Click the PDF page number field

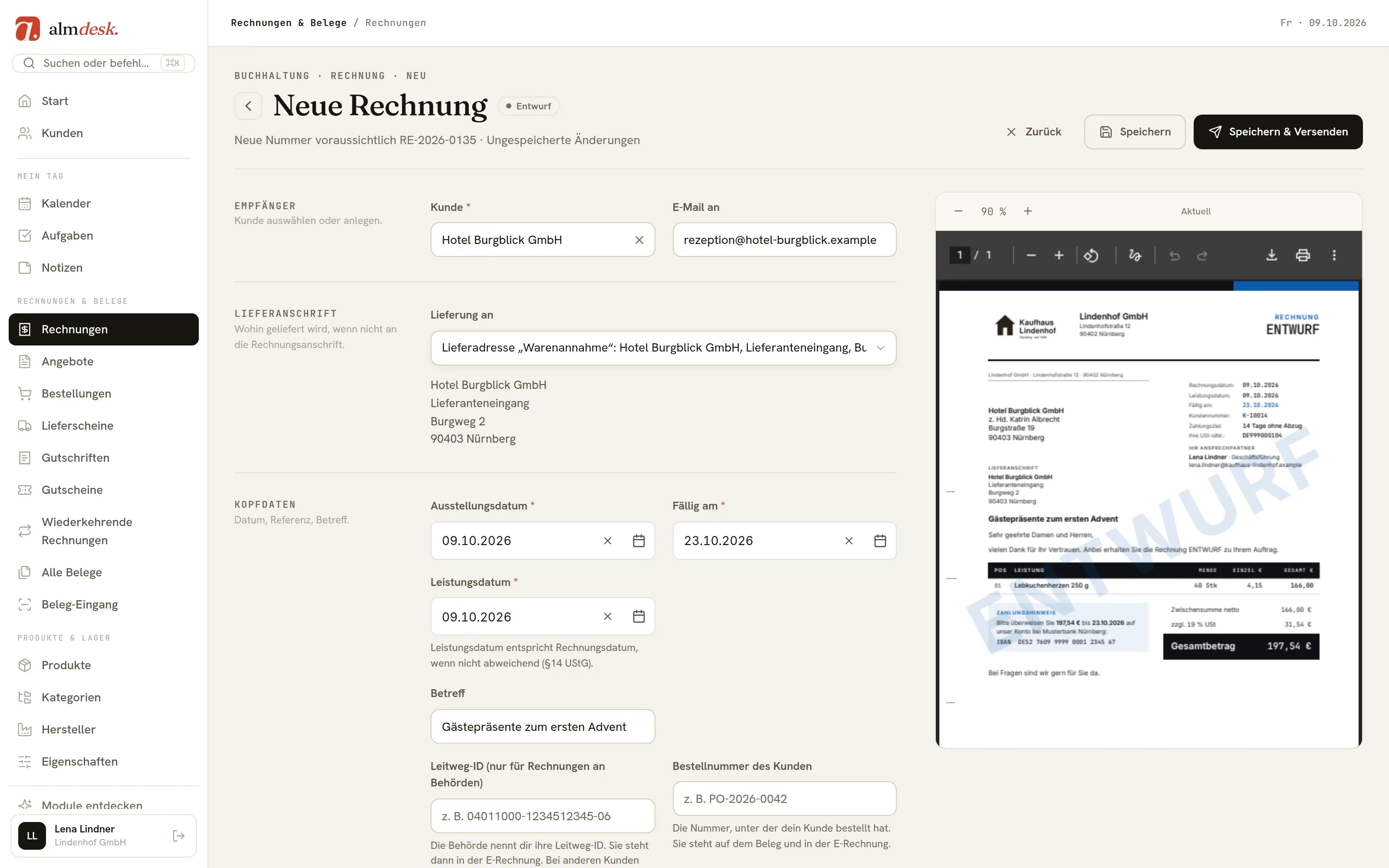[960, 255]
